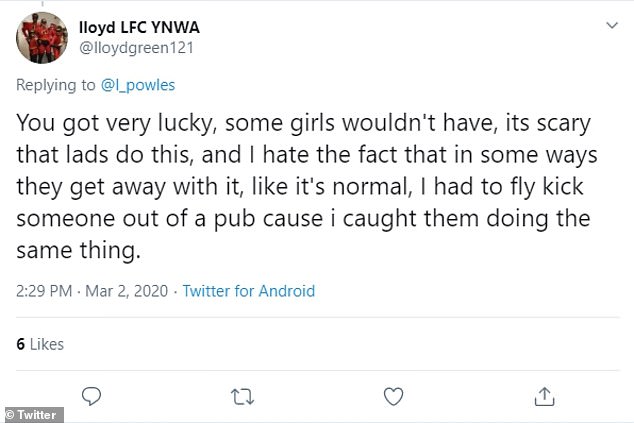Open lloyd LFC YNWA's profile picture

(x=41, y=36)
